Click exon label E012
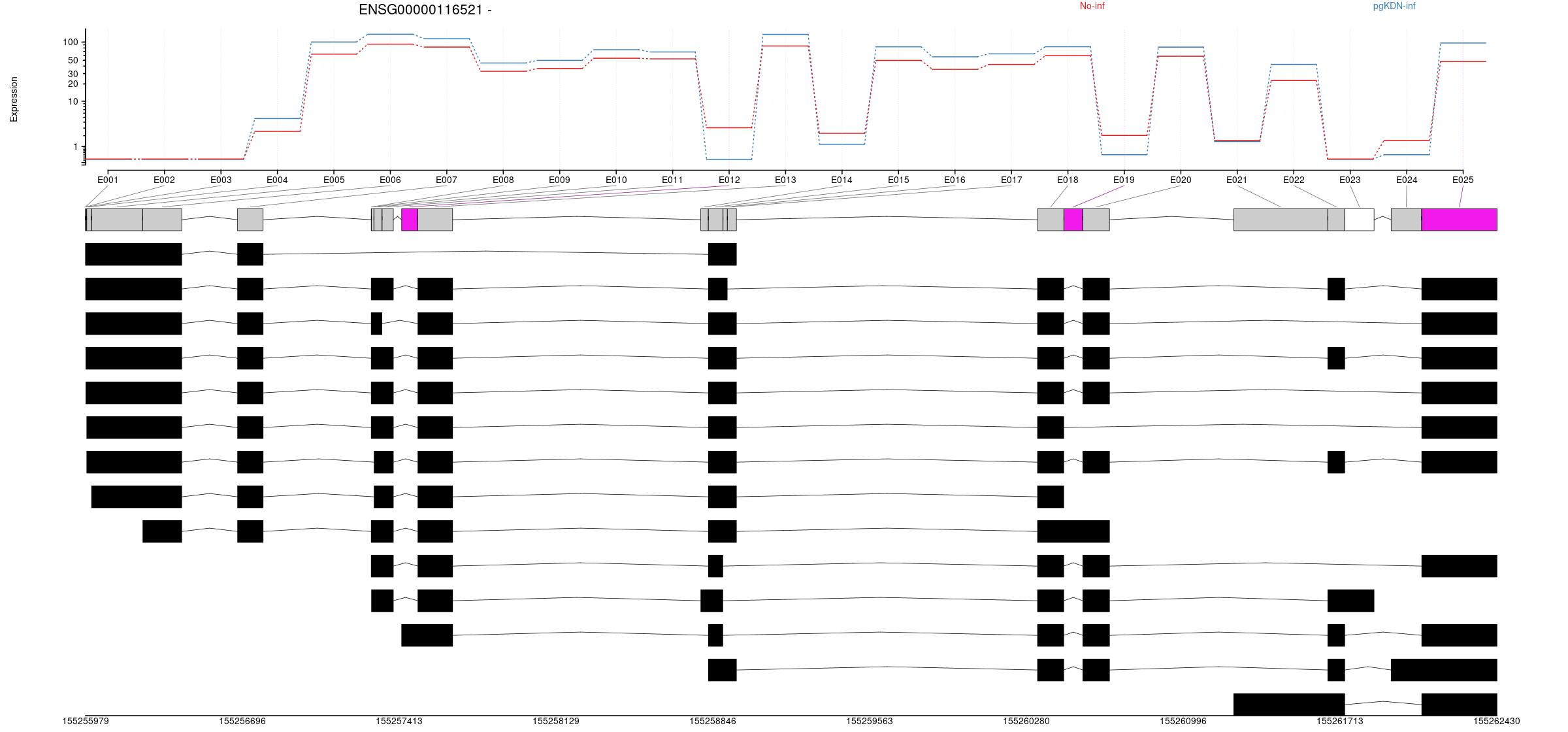The width and height of the screenshot is (1568, 732). coord(729,180)
